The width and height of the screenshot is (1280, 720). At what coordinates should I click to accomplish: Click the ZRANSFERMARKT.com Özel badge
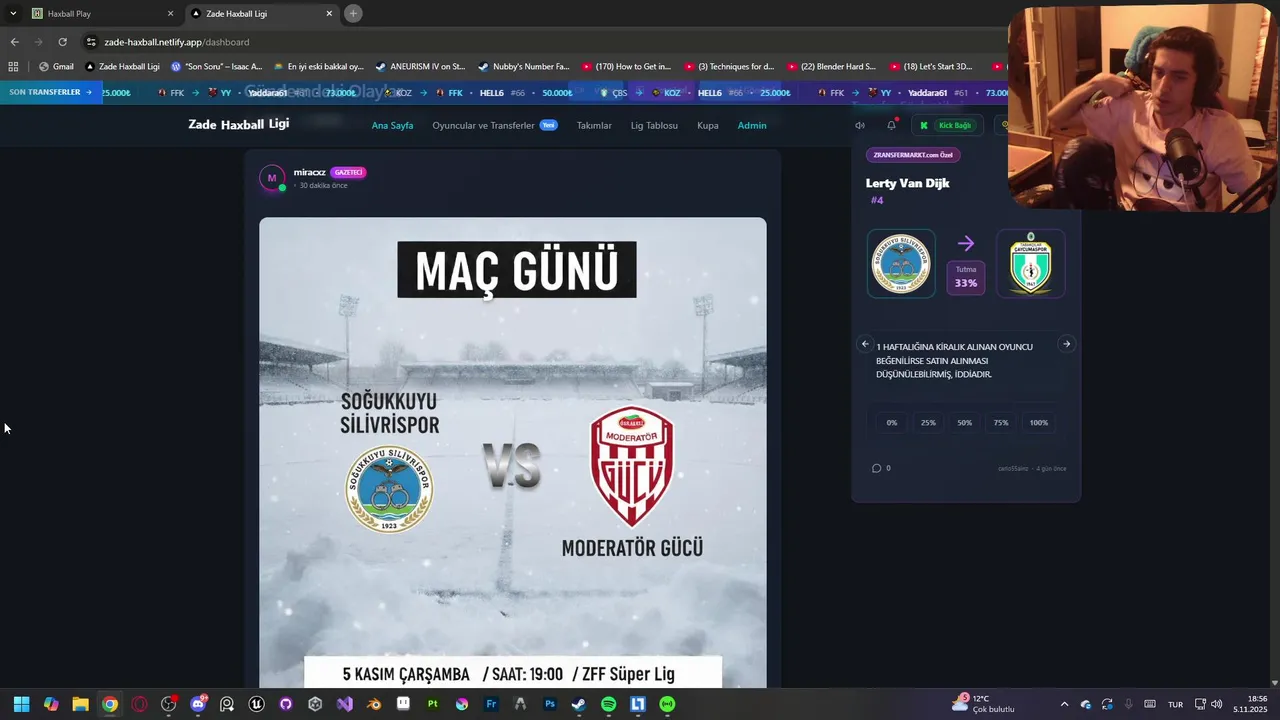pyautogui.click(x=913, y=155)
